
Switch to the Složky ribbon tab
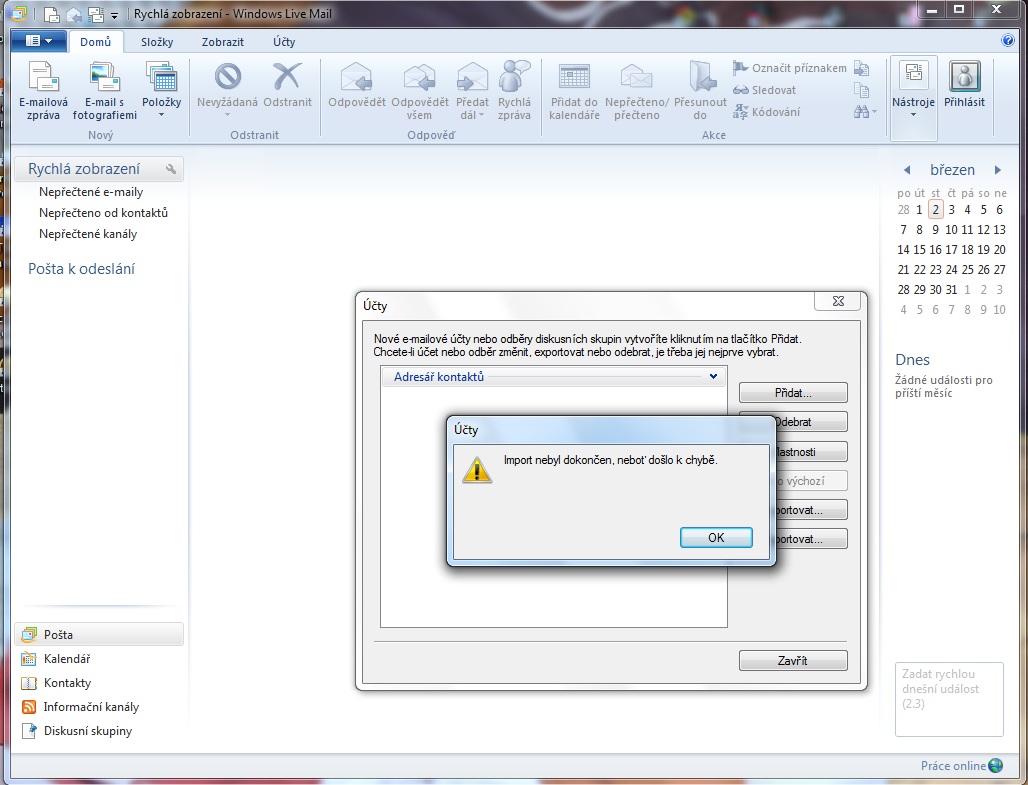pyautogui.click(x=157, y=42)
